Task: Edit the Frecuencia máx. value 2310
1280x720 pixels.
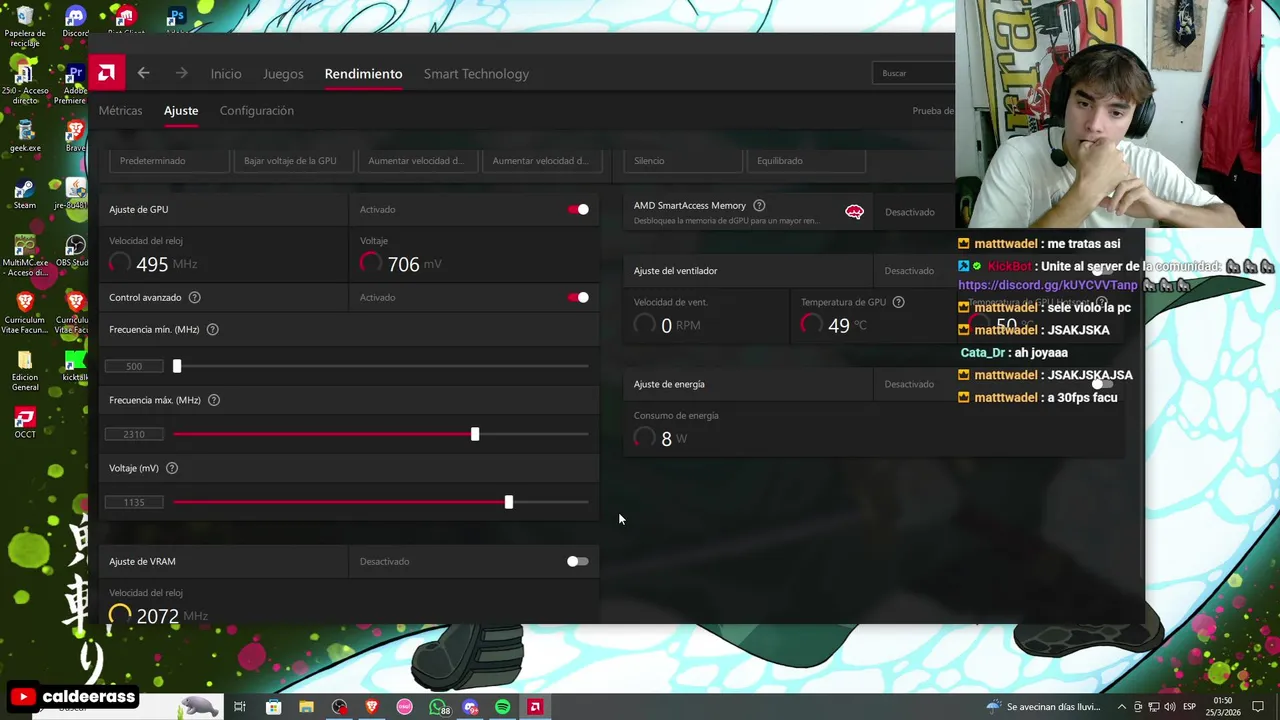Action: click(x=134, y=434)
